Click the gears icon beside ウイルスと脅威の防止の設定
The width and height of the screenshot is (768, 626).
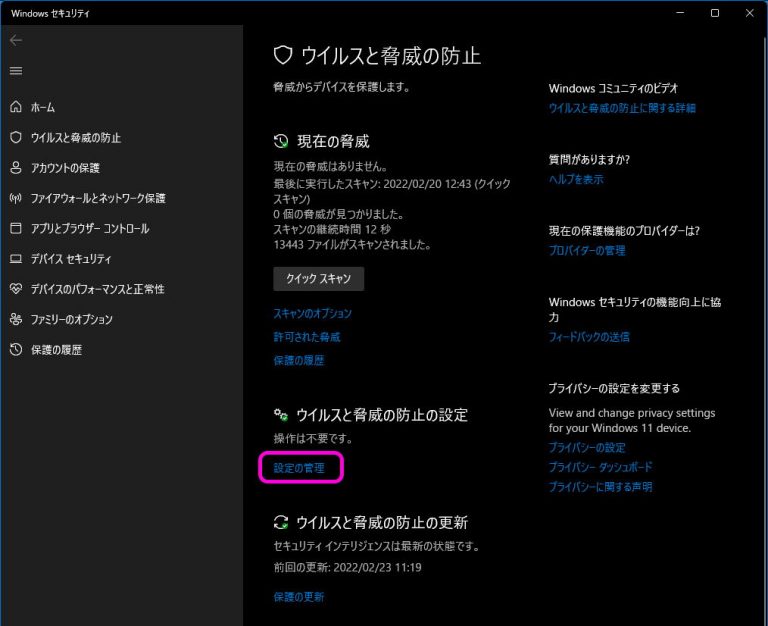click(281, 415)
